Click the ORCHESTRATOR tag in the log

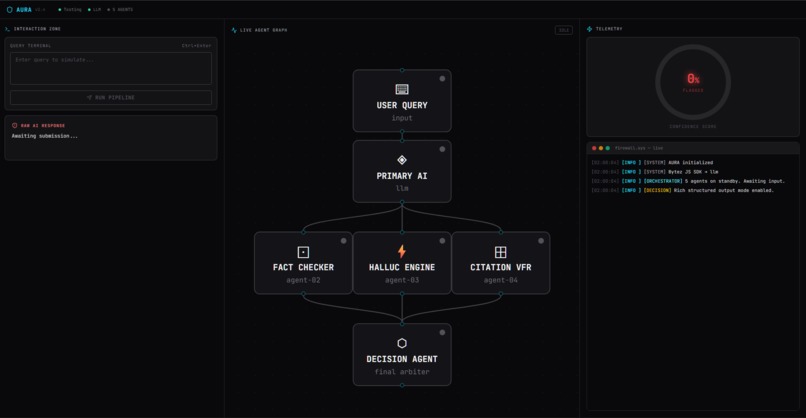click(x=663, y=181)
